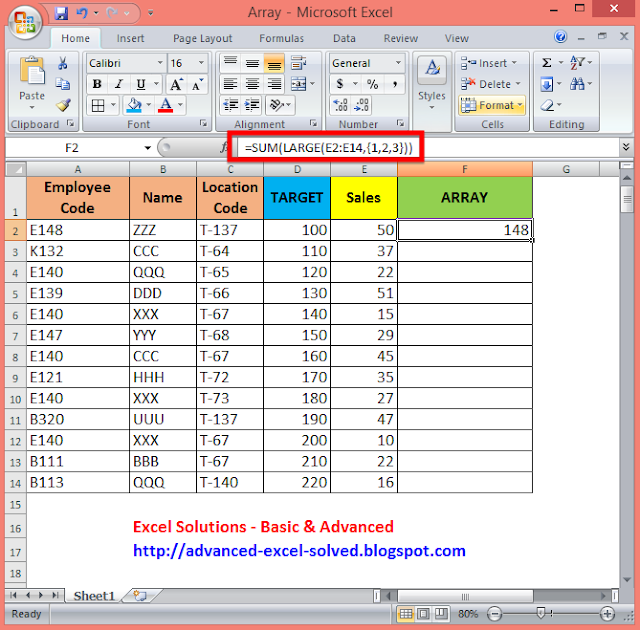The image size is (640, 630).
Task: Click the zoom in plus button
Action: 607,614
